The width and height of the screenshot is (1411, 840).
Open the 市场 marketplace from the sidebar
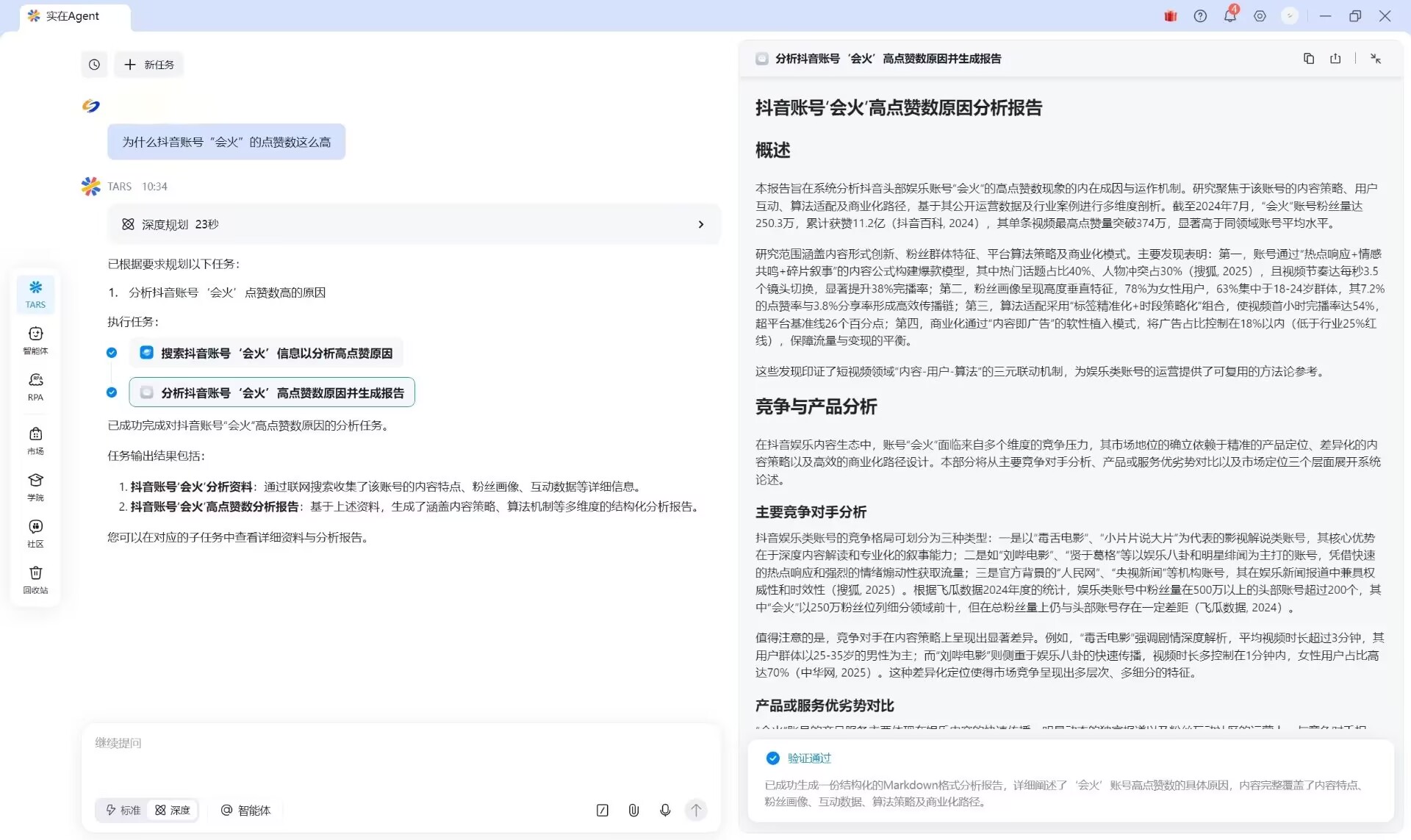point(35,441)
